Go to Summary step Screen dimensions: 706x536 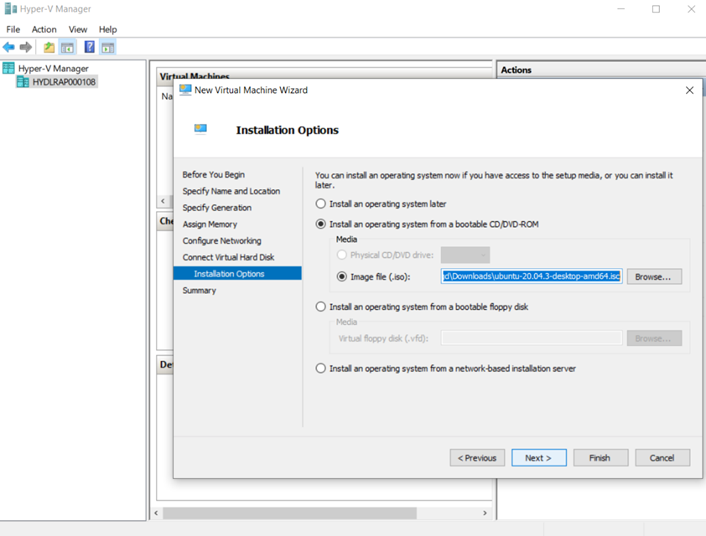tap(199, 291)
